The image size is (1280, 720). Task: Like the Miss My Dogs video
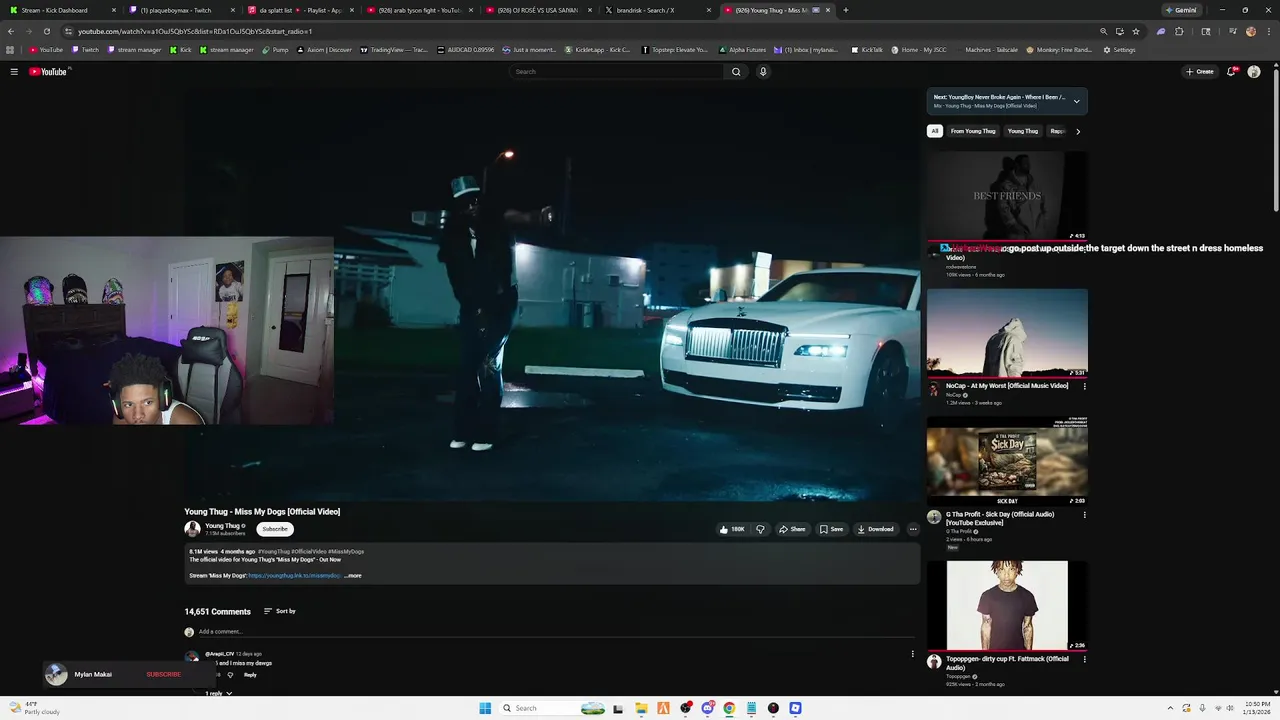732,529
